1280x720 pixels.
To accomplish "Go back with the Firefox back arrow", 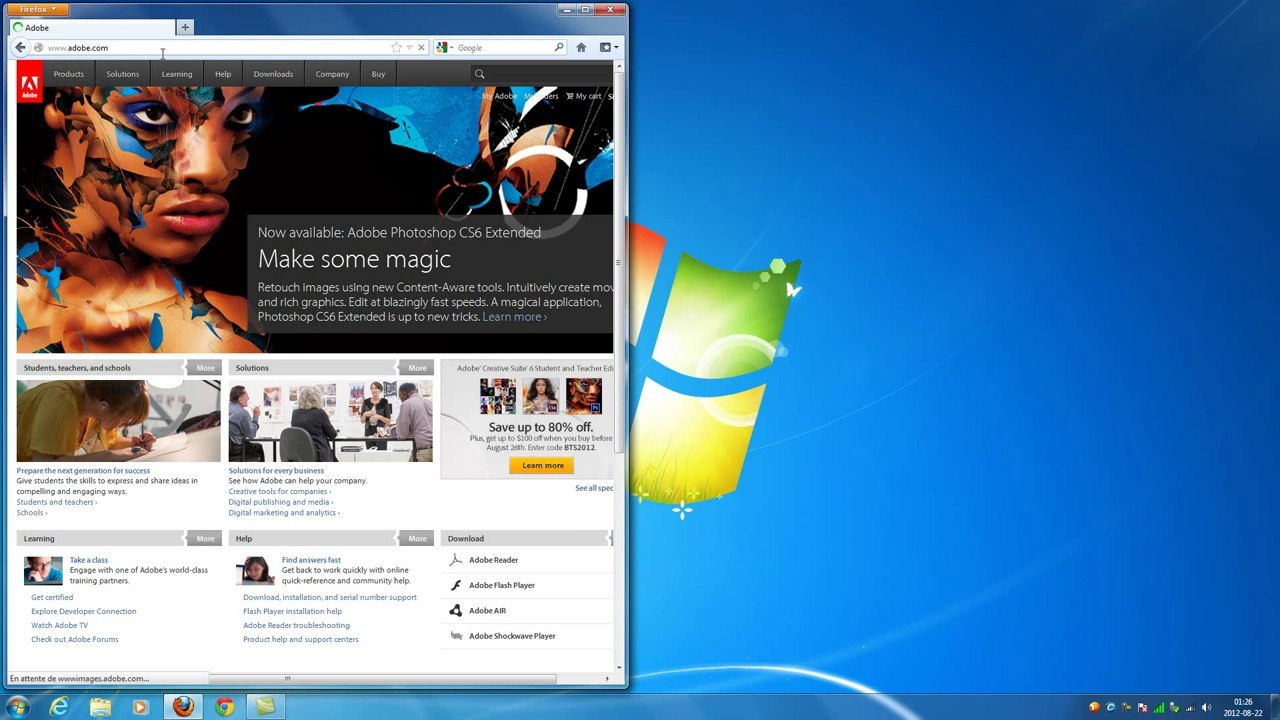I will coord(20,47).
